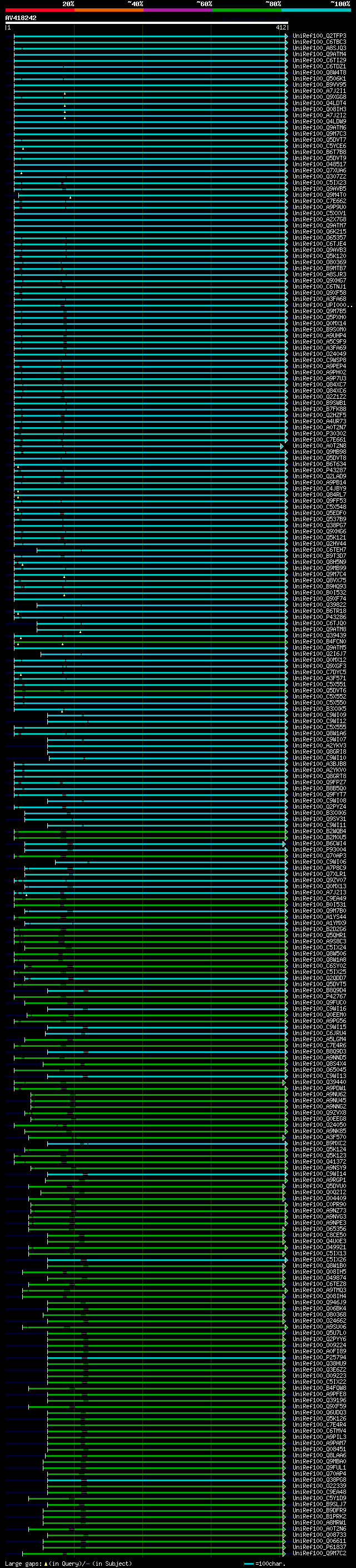Select hit UniRef100_Q9XGG8
This screenshot has height=1568, width=356.
pyautogui.click(x=319, y=97)
